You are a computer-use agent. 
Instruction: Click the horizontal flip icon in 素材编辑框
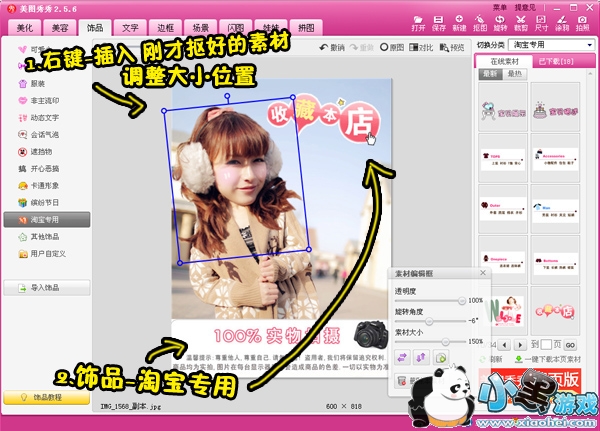coord(403,357)
